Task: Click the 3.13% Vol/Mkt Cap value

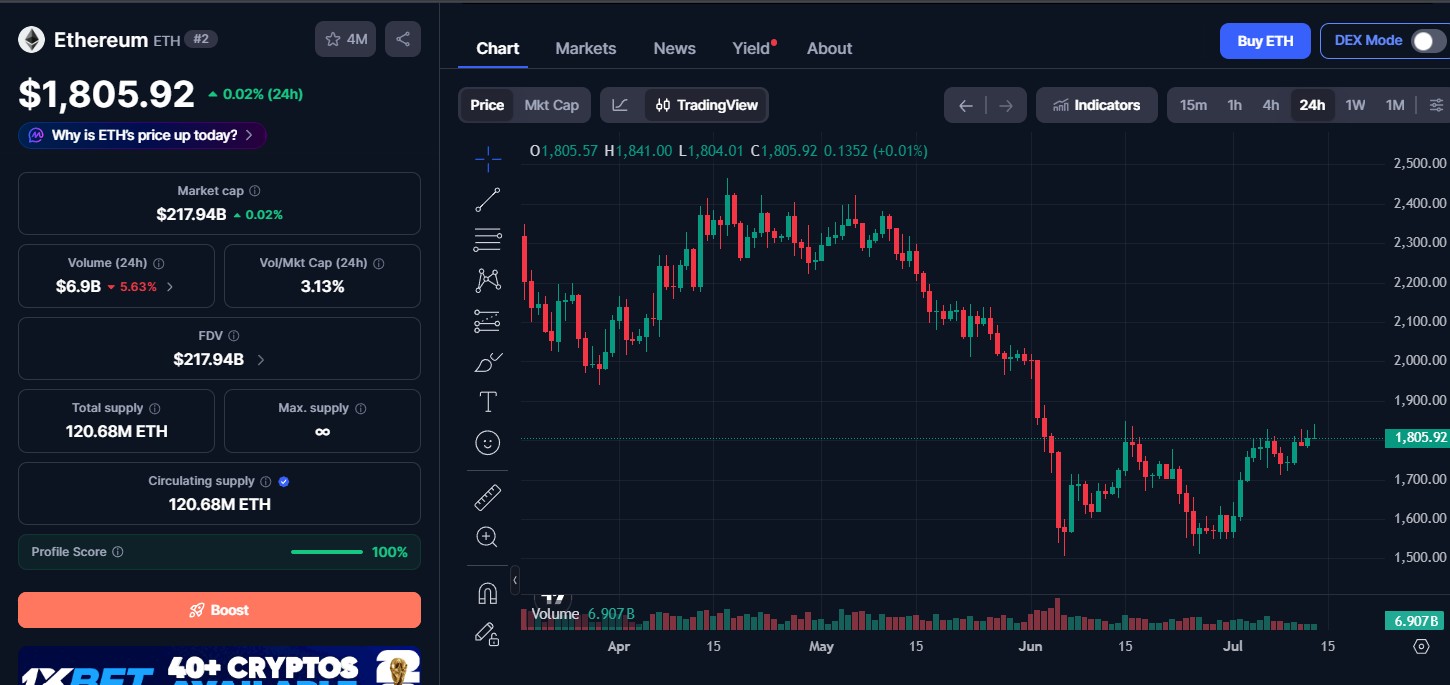Action: point(322,286)
